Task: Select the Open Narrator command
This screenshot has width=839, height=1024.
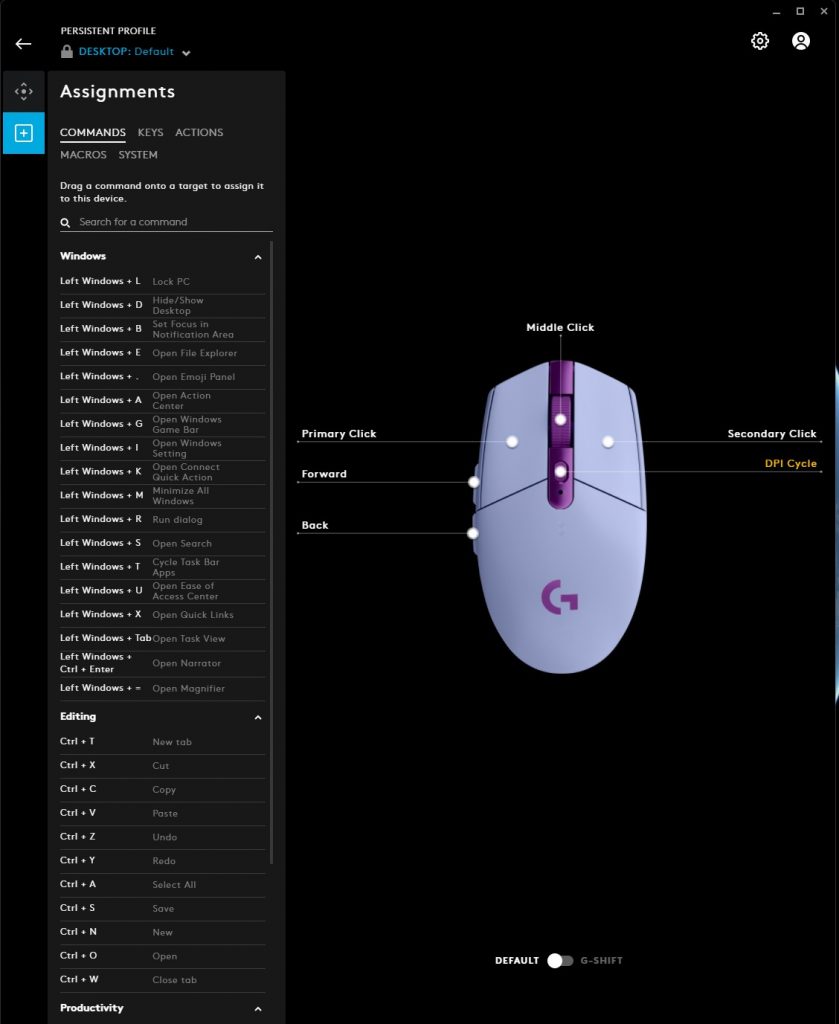Action: 163,664
